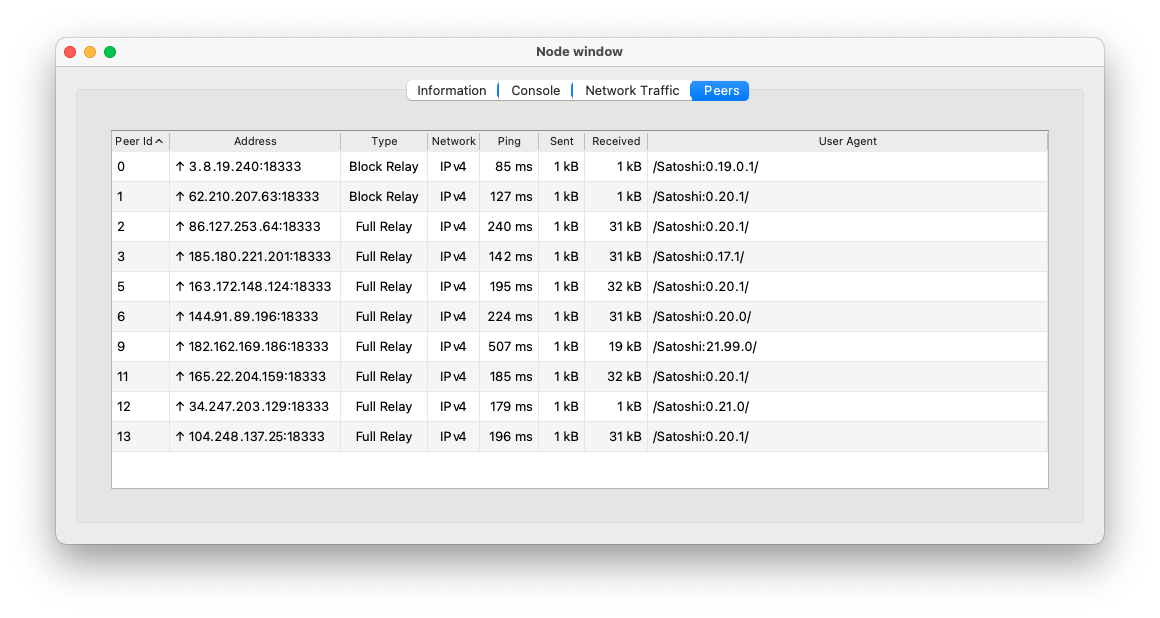Image resolution: width=1160 pixels, height=618 pixels.
Task: Select the Block Relay peer 62.210.207.63
Action: [400, 196]
